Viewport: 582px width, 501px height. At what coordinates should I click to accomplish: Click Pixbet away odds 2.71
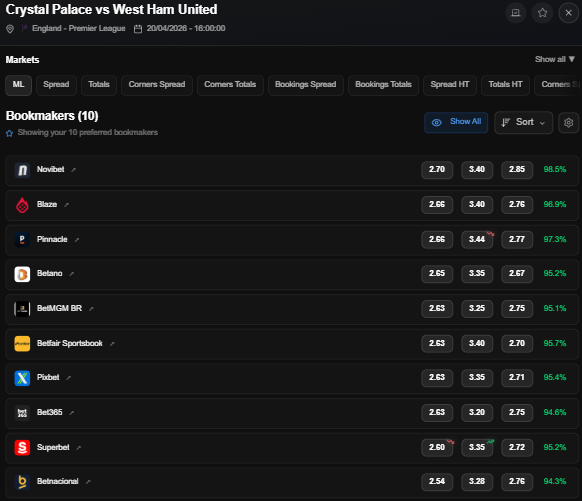click(517, 377)
